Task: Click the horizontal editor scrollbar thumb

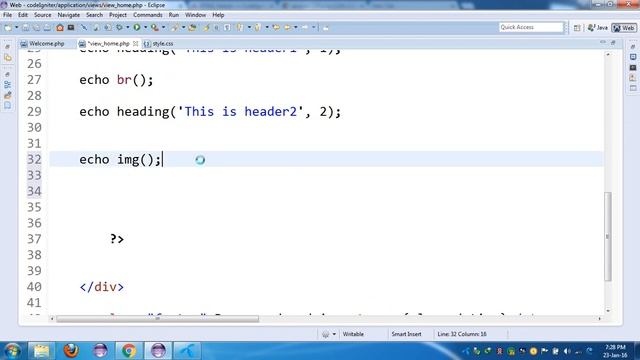Action: [157, 319]
